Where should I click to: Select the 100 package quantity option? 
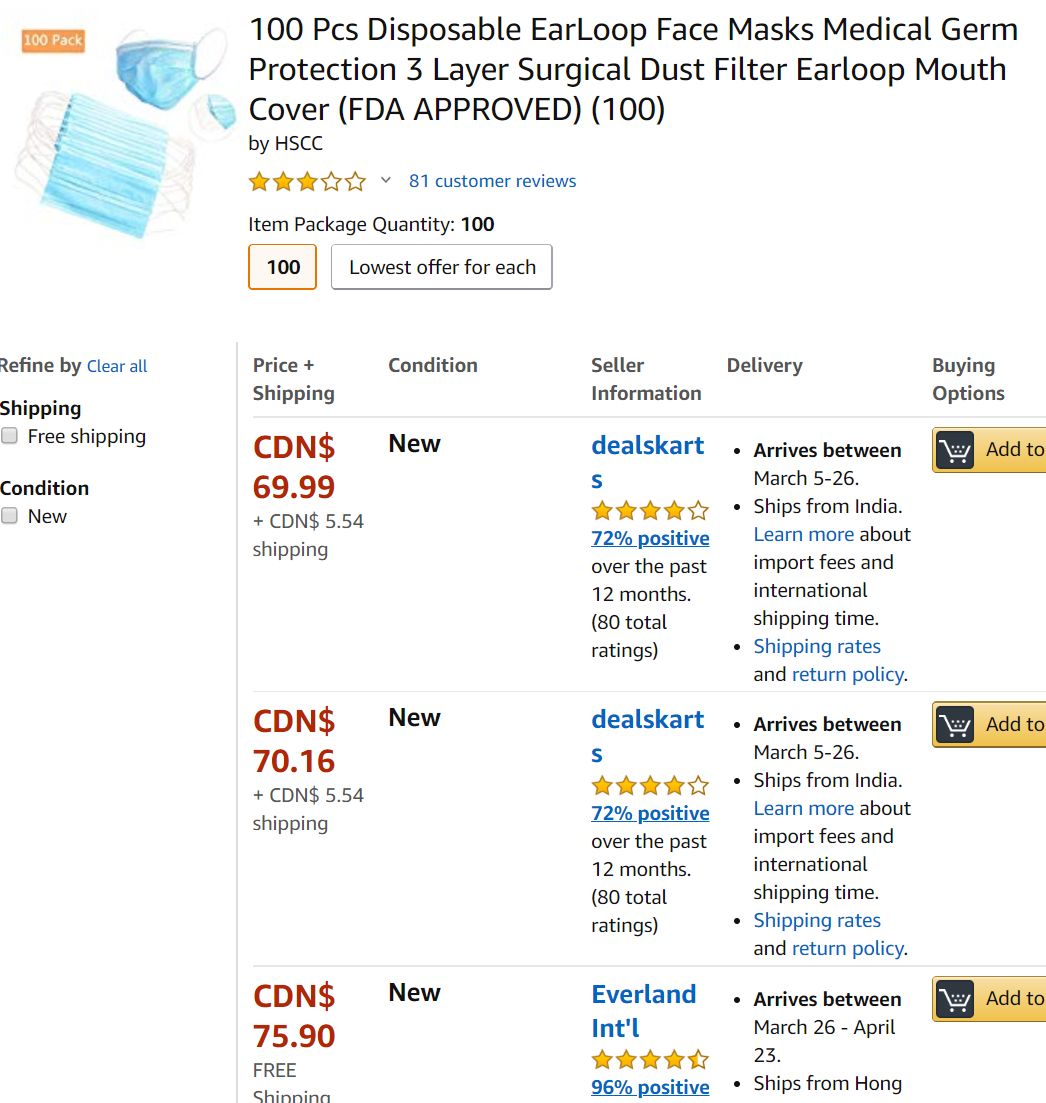coord(283,267)
